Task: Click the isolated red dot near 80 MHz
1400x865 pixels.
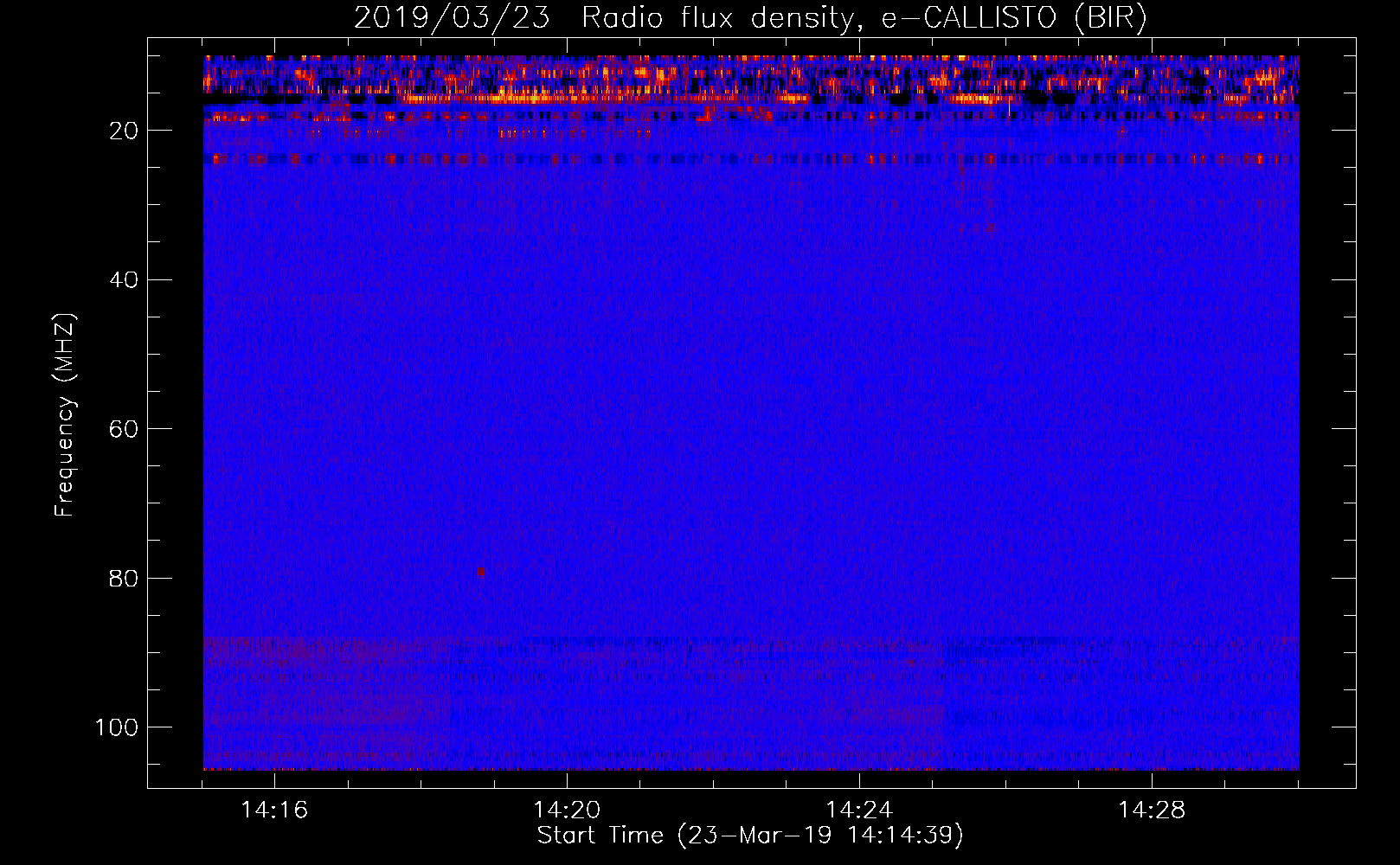Action: 480,572
